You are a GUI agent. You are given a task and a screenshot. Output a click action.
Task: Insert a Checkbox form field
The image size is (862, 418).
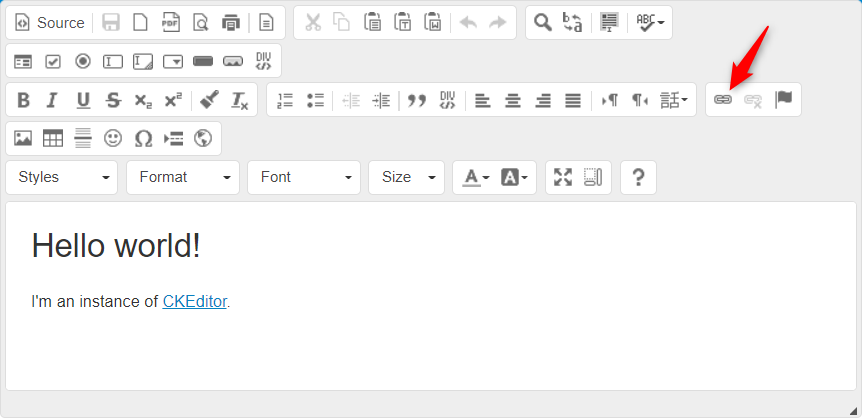click(53, 61)
